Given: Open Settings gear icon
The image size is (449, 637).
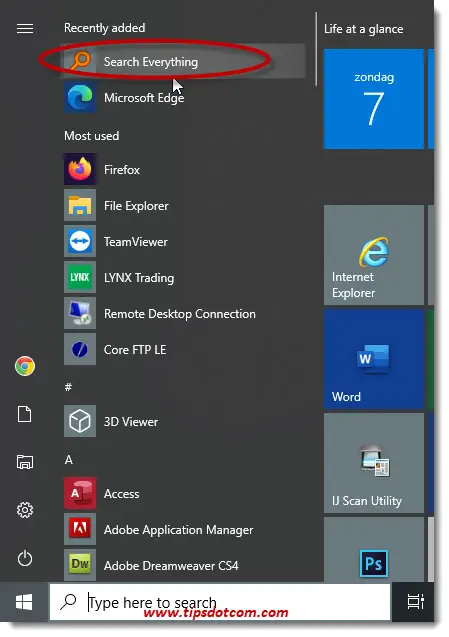Looking at the screenshot, I should coord(25,510).
